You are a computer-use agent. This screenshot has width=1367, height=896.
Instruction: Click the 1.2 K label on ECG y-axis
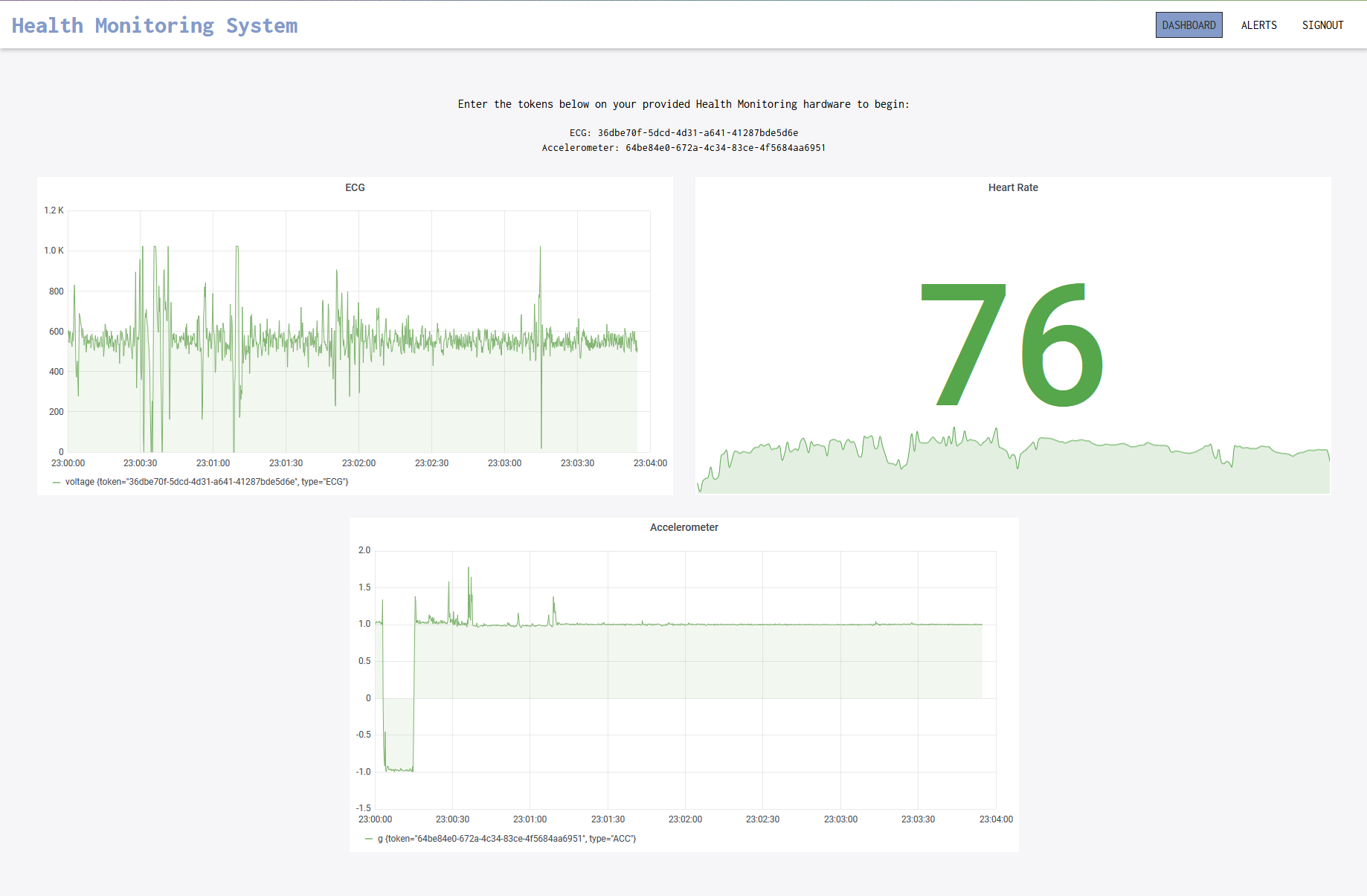[54, 210]
